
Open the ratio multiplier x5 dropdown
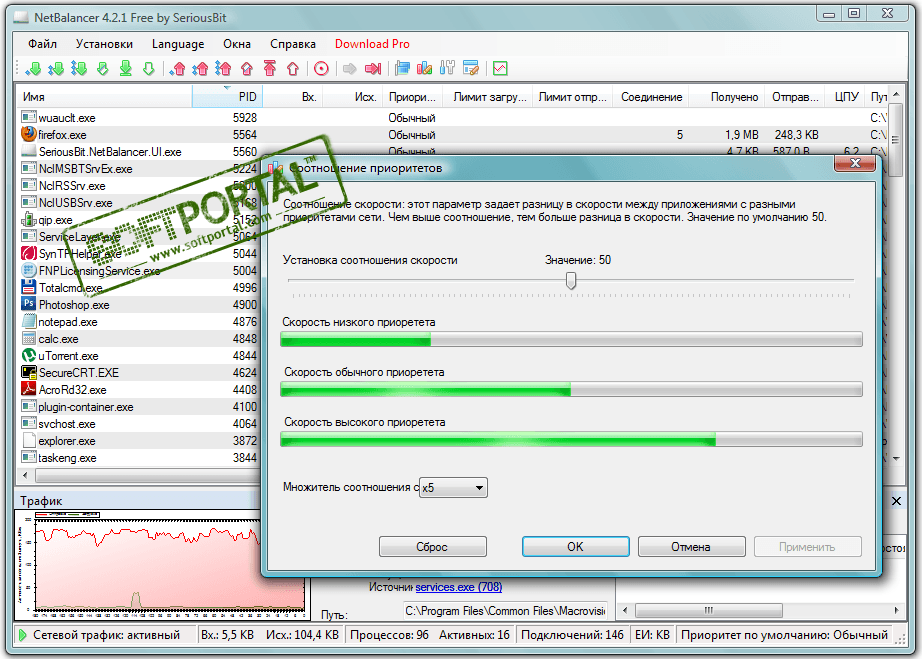[453, 487]
